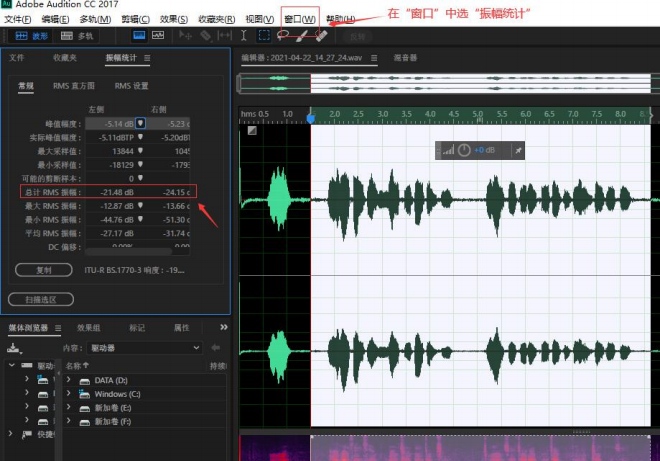
Task: Select the Marquee Selection tool
Action: (x=264, y=36)
